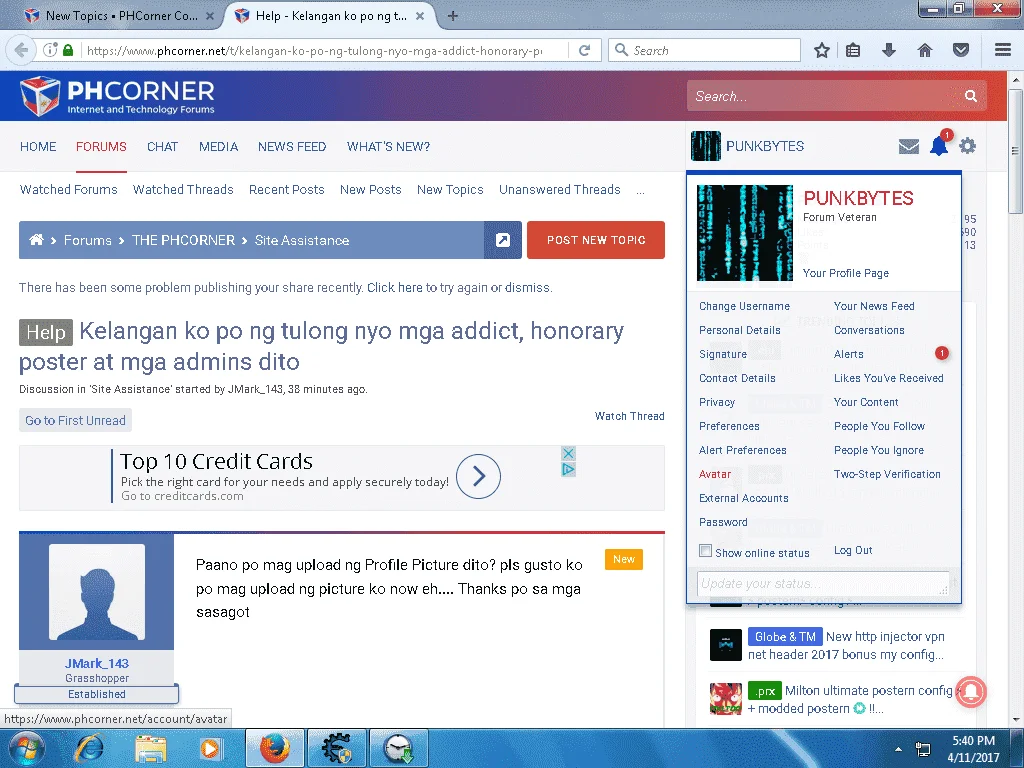Open the downloads arrow icon
This screenshot has height=768, width=1024.
[x=889, y=50]
